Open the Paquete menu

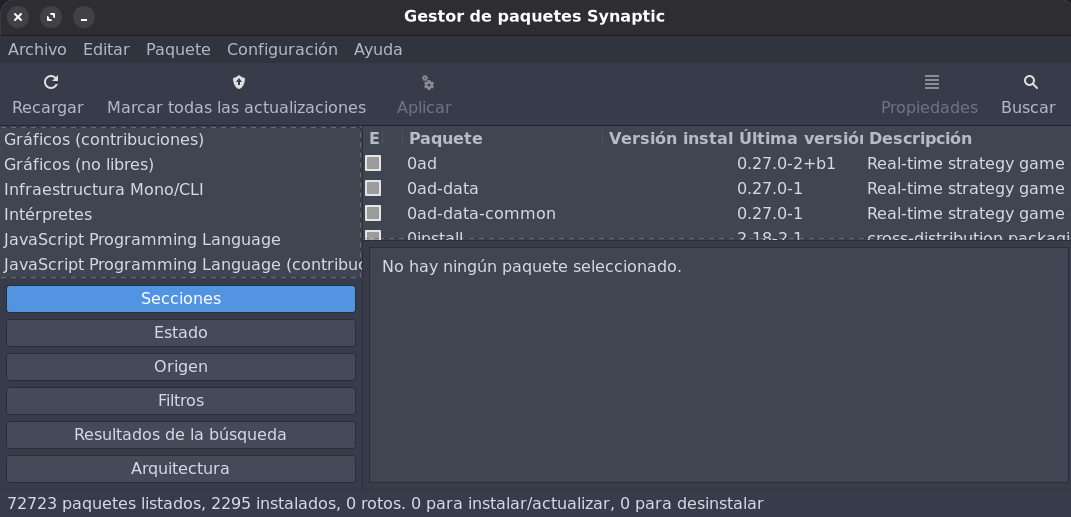pyautogui.click(x=178, y=50)
